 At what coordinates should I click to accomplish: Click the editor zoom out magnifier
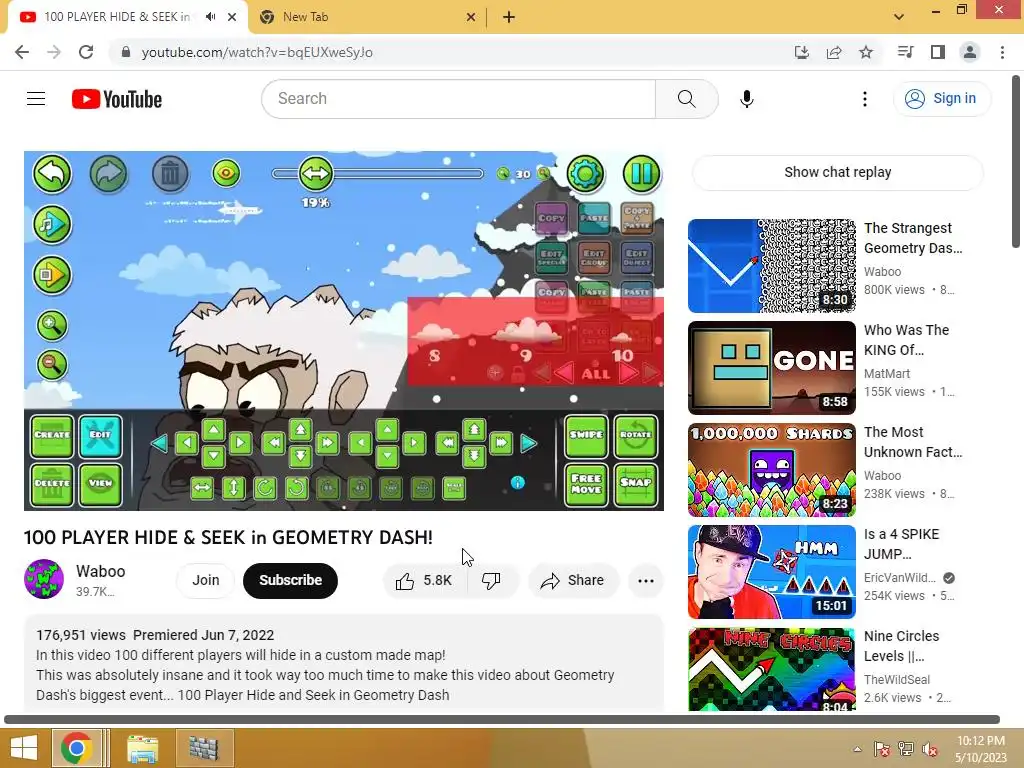52,365
